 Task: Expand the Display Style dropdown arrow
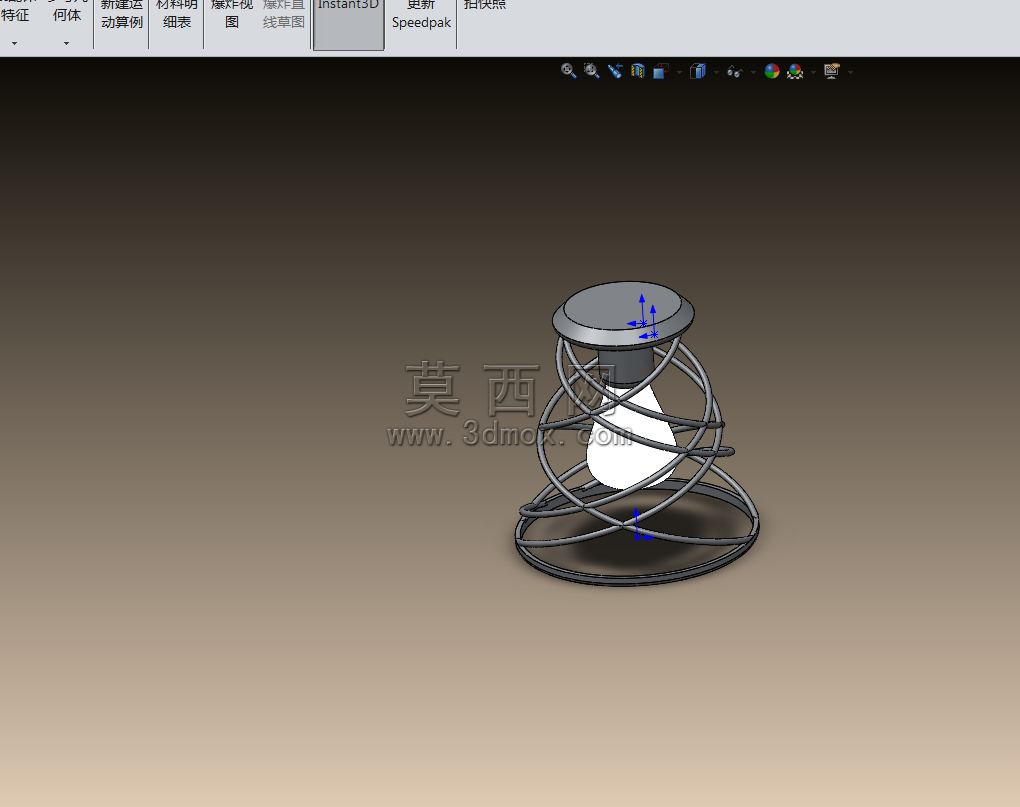(716, 72)
